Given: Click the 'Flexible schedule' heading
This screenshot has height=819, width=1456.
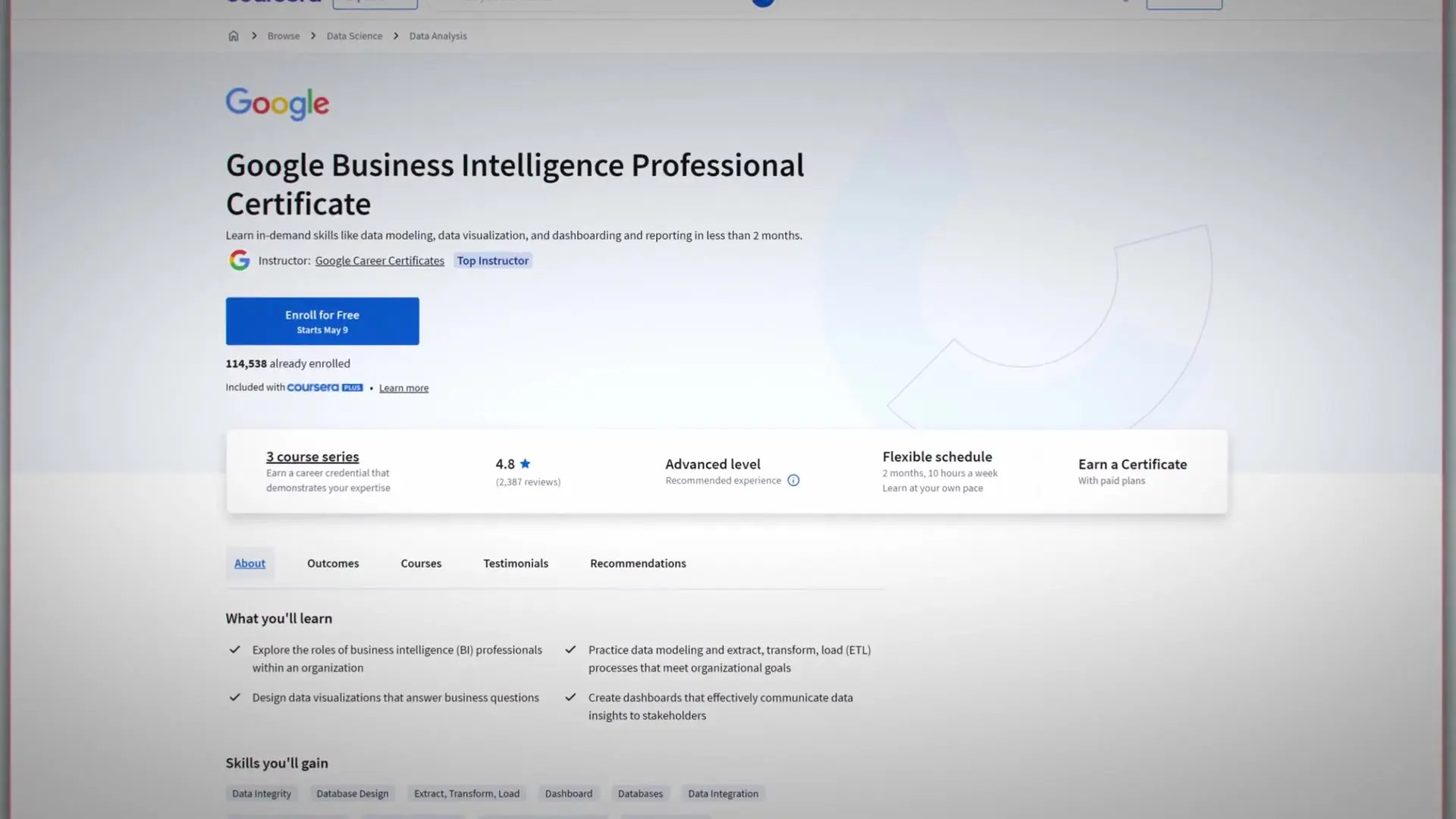Looking at the screenshot, I should (x=937, y=457).
